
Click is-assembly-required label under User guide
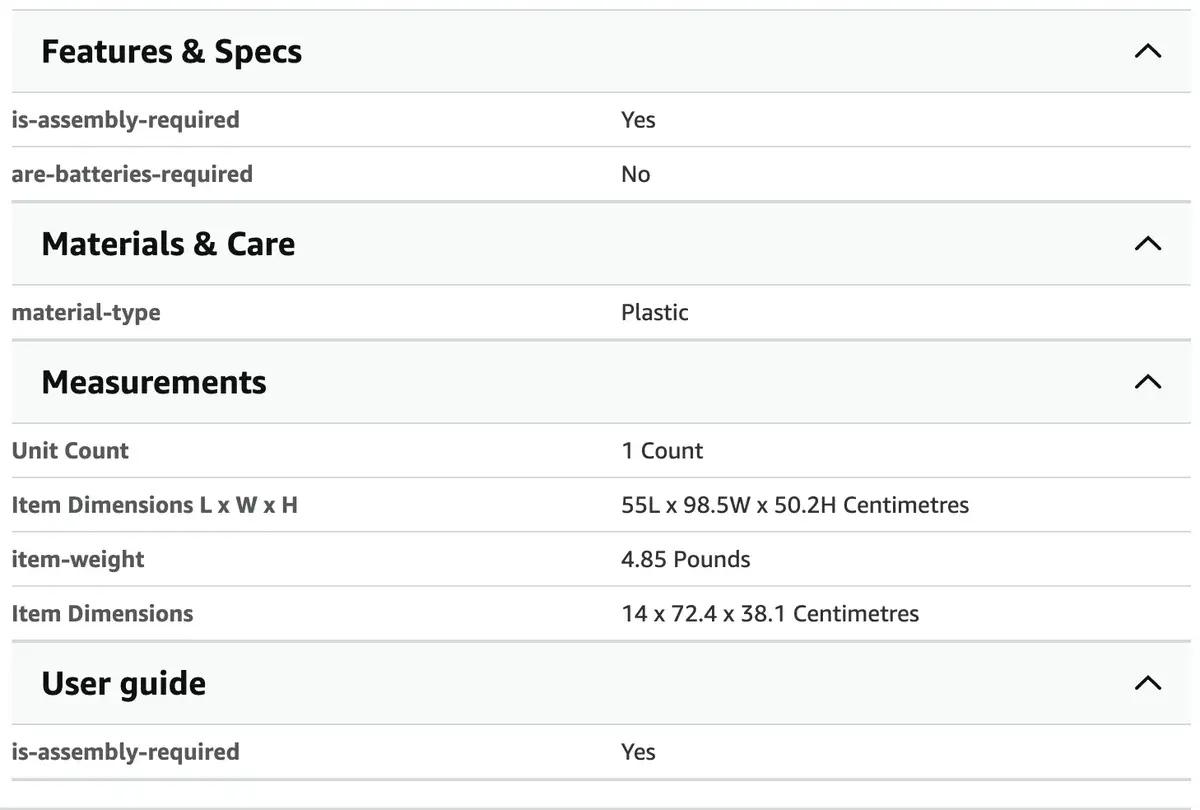tap(125, 751)
